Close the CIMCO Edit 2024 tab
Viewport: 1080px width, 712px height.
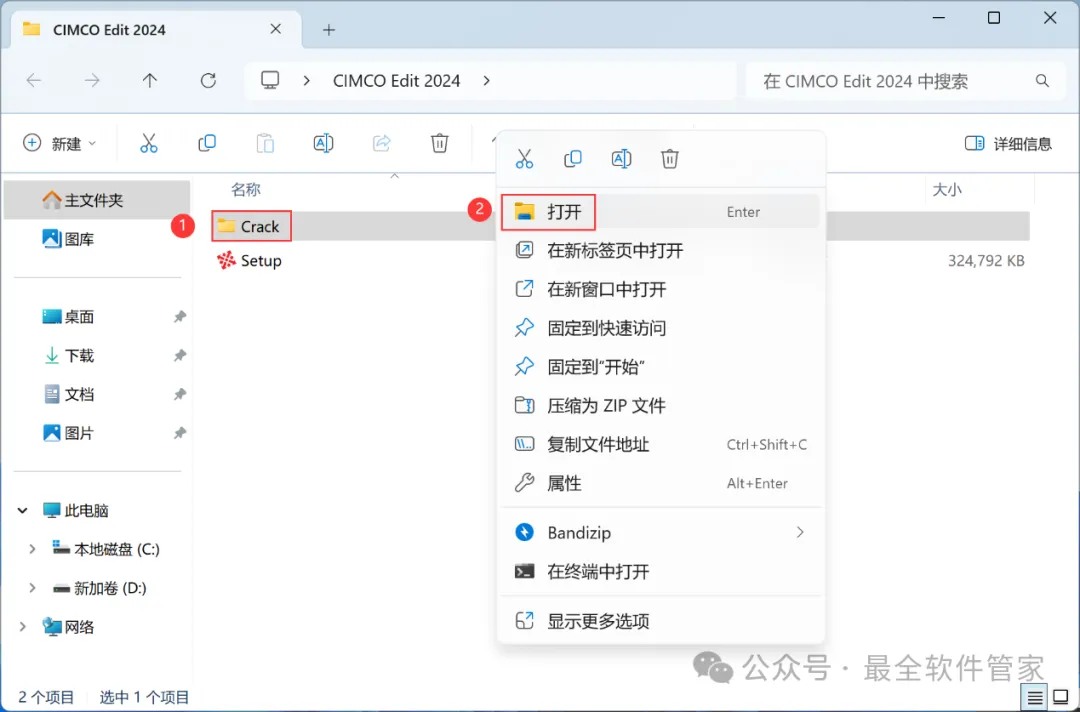(x=276, y=29)
